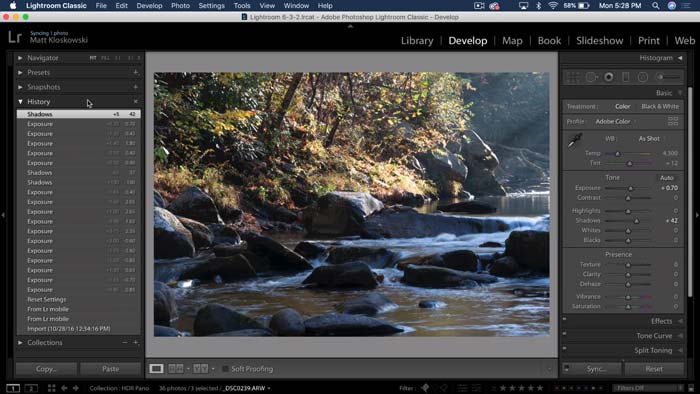
Task: Open Adobe Color profile dropdown
Action: tap(615, 121)
